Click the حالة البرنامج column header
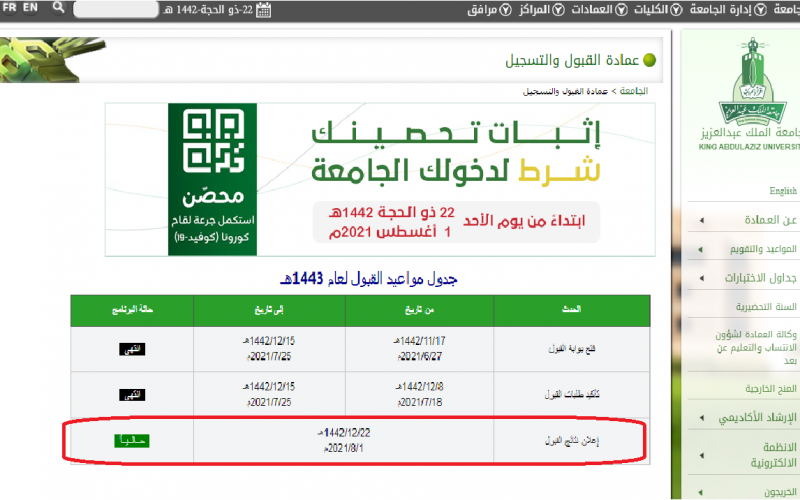 tap(132, 310)
